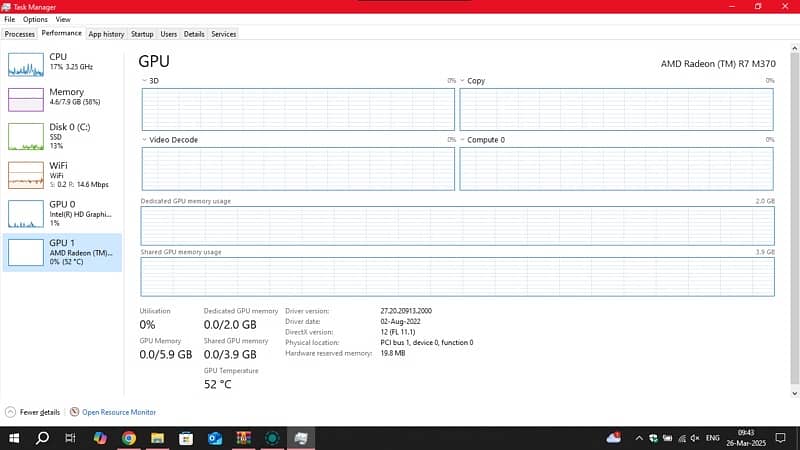800x450 pixels.
Task: Switch to the Details tab
Action: click(194, 34)
